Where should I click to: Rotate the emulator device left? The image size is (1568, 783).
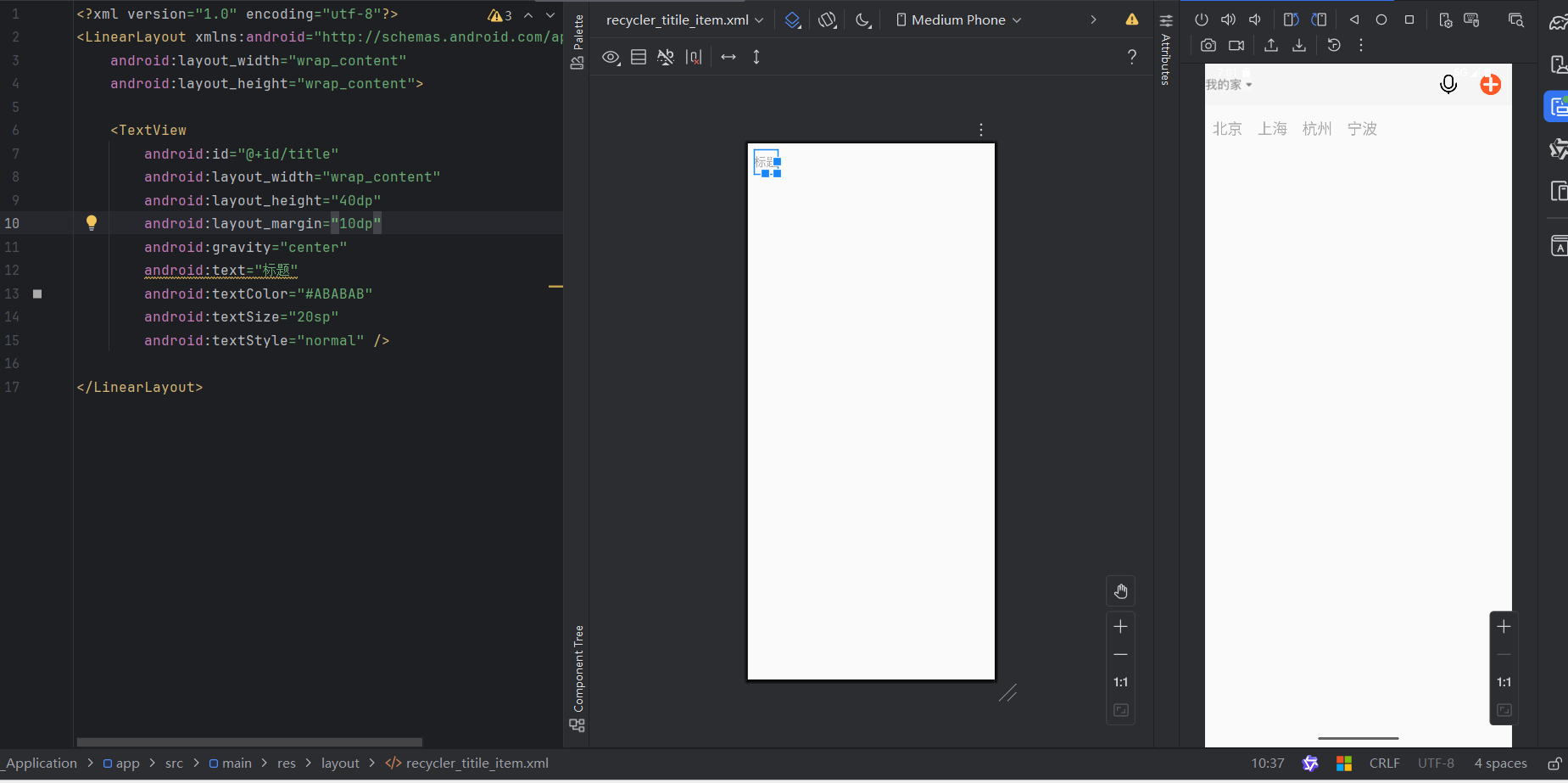click(x=1291, y=20)
